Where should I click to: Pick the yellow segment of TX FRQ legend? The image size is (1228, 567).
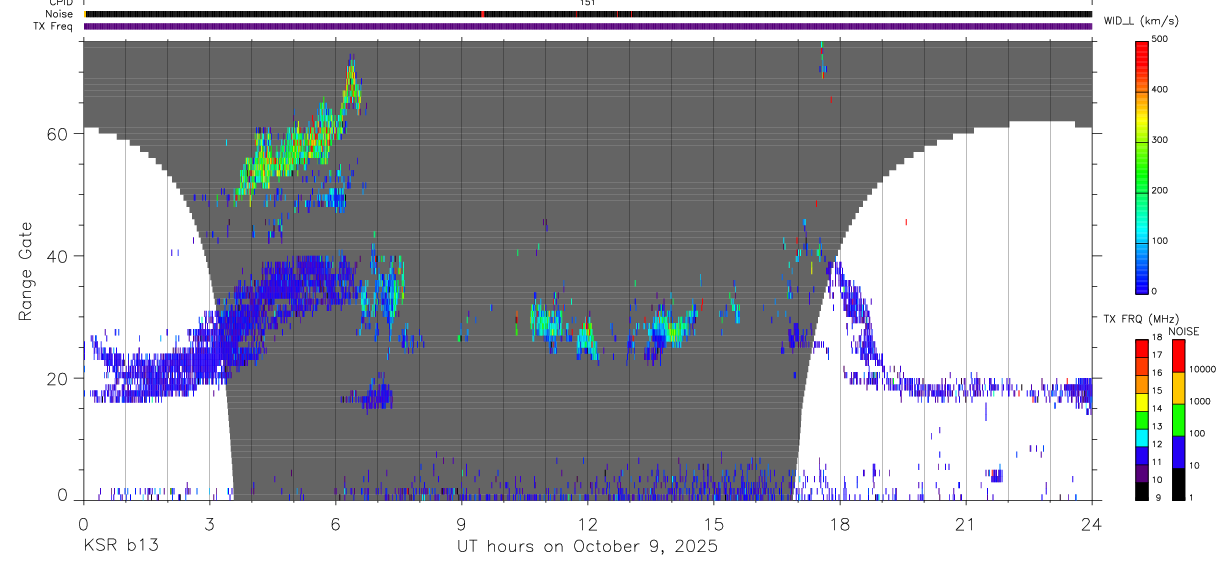pyautogui.click(x=1142, y=402)
